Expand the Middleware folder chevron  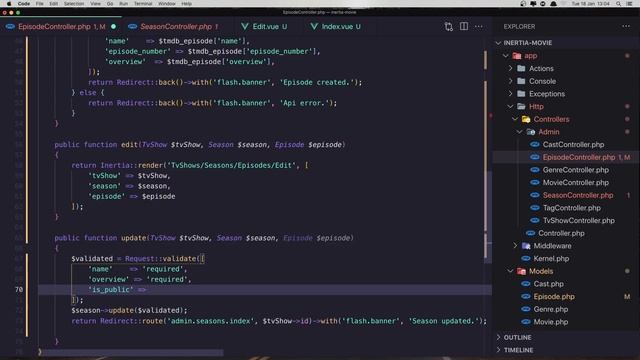pos(515,246)
